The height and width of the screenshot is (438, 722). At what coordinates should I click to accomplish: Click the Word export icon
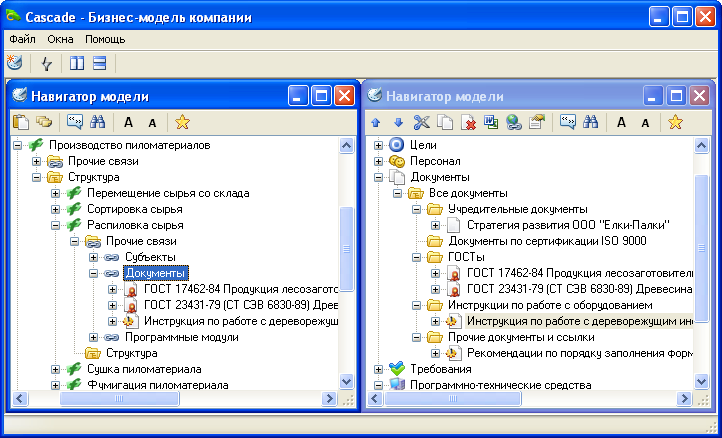point(491,122)
